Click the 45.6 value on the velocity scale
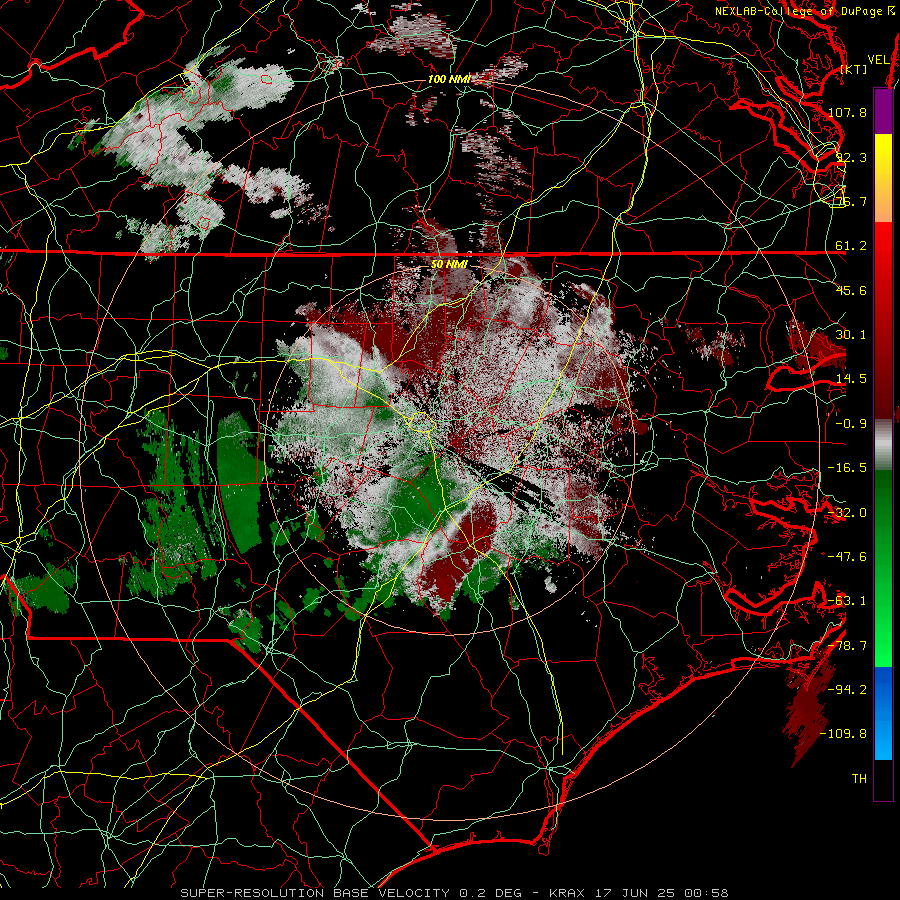900x900 pixels. coord(851,290)
